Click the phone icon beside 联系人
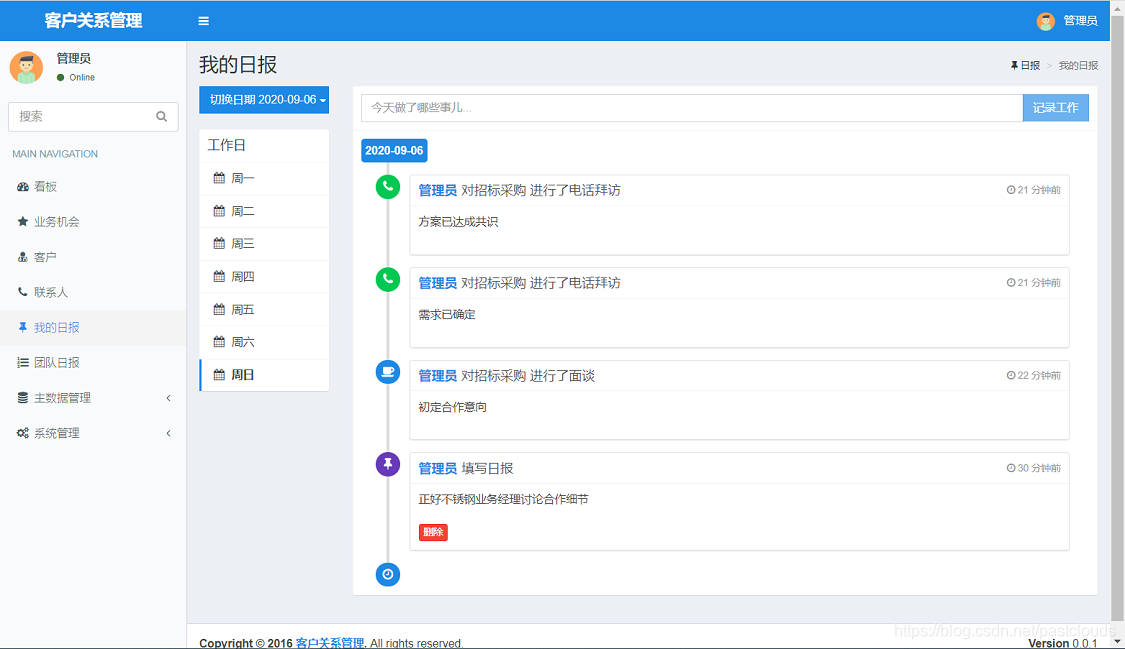Screen dimensions: 1125x649 23,292
